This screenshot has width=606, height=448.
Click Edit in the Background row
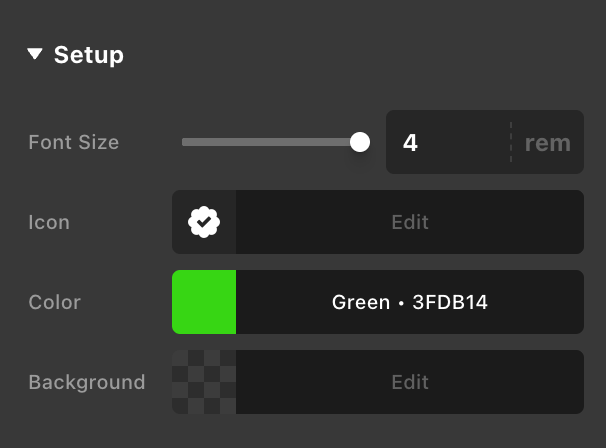click(410, 382)
